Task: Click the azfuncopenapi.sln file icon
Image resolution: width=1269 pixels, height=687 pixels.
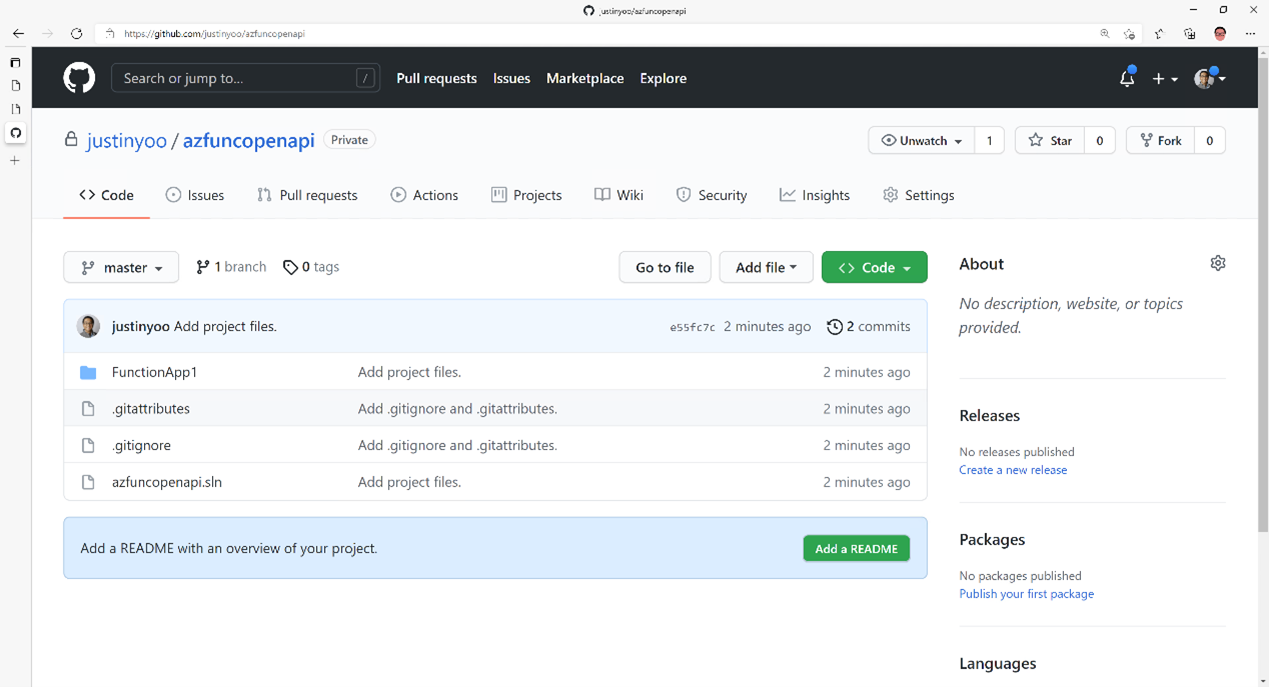Action: pos(88,482)
